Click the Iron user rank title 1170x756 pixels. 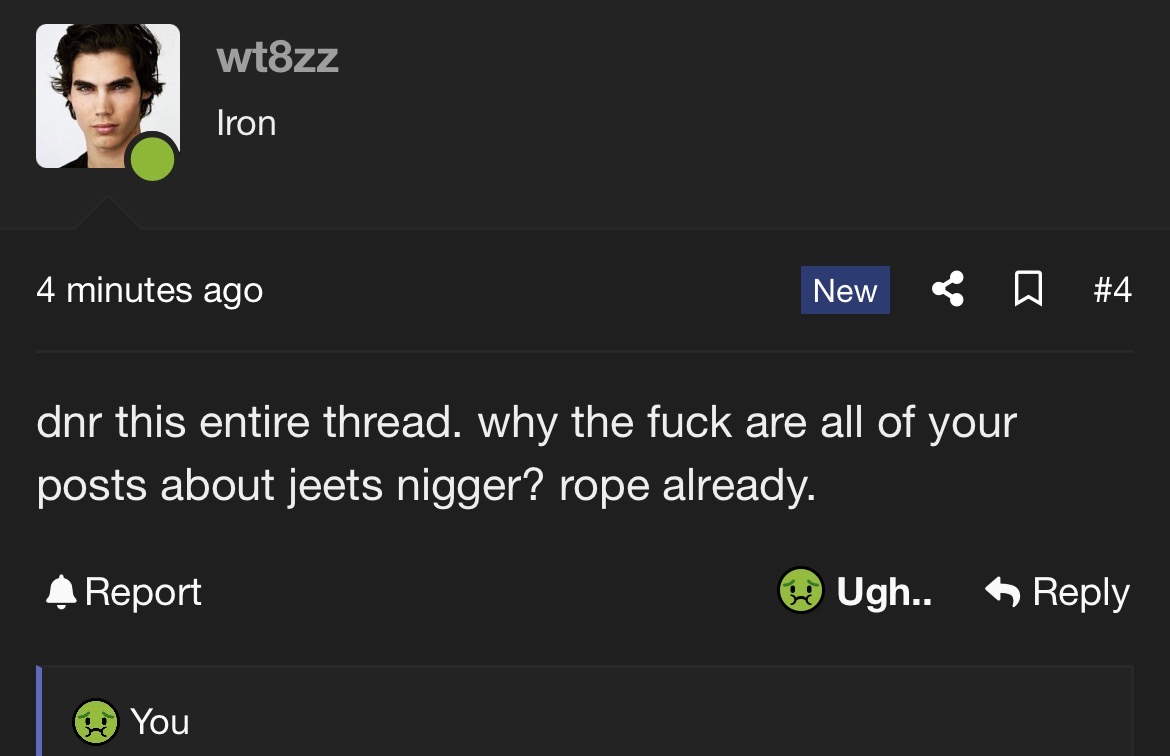click(x=246, y=123)
